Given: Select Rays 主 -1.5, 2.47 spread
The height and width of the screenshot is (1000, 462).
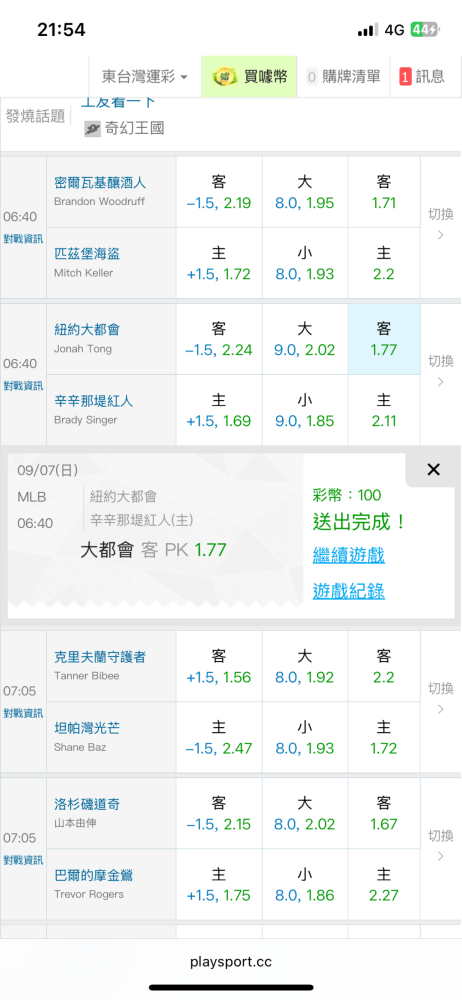Looking at the screenshot, I should click(x=219, y=738).
